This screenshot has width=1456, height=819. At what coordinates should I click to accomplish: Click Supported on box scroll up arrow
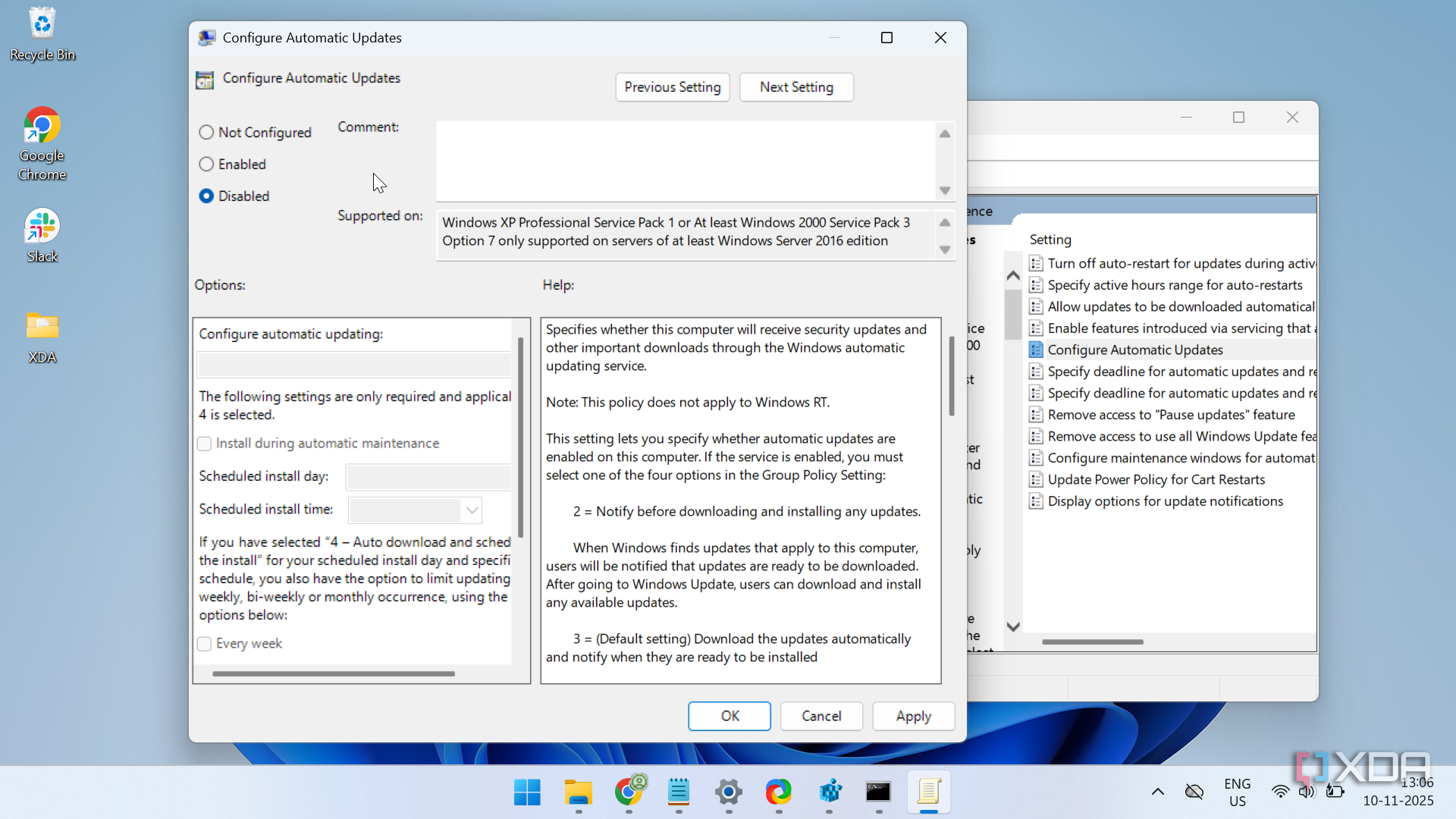pyautogui.click(x=945, y=222)
